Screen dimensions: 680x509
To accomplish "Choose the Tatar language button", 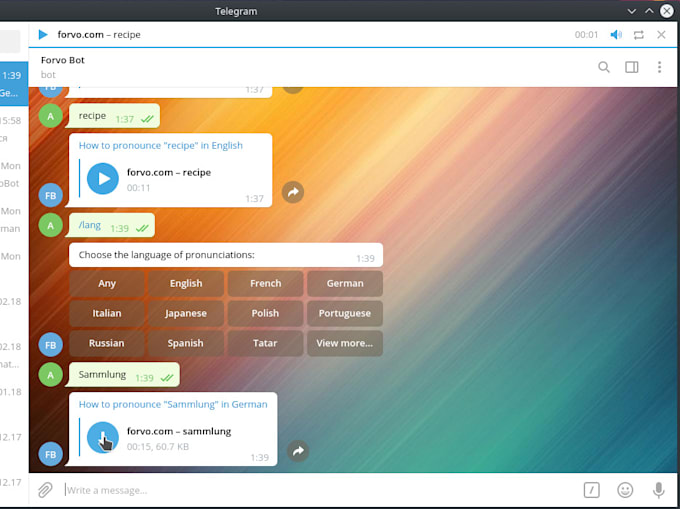I will (265, 343).
